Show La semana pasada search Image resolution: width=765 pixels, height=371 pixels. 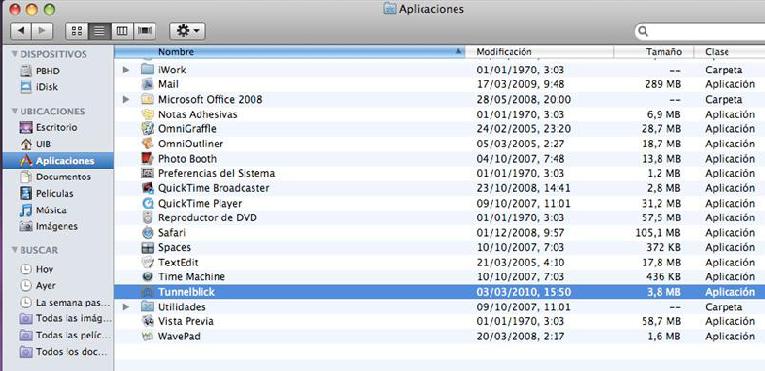pyautogui.click(x=65, y=302)
